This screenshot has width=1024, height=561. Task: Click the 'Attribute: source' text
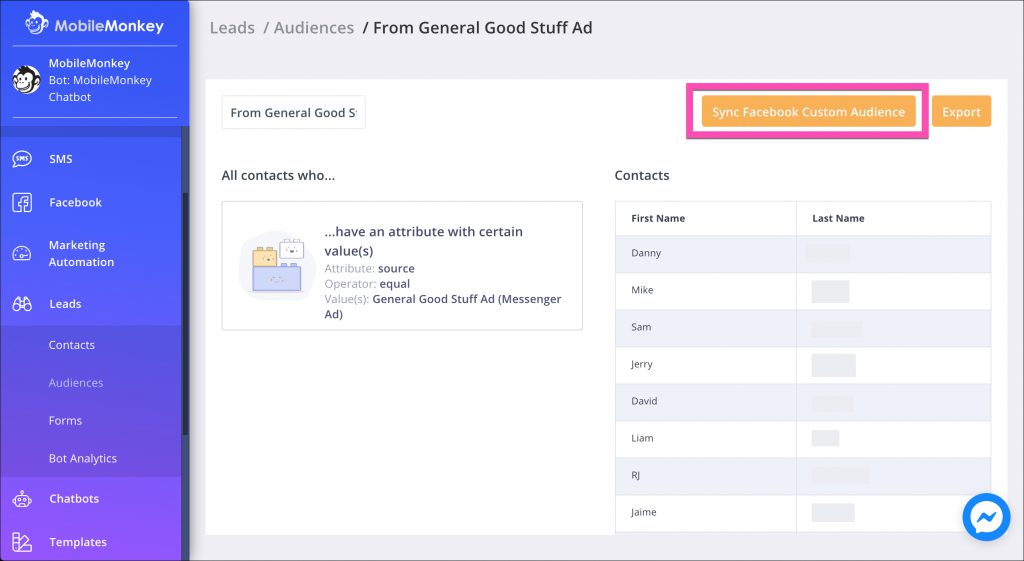point(370,268)
